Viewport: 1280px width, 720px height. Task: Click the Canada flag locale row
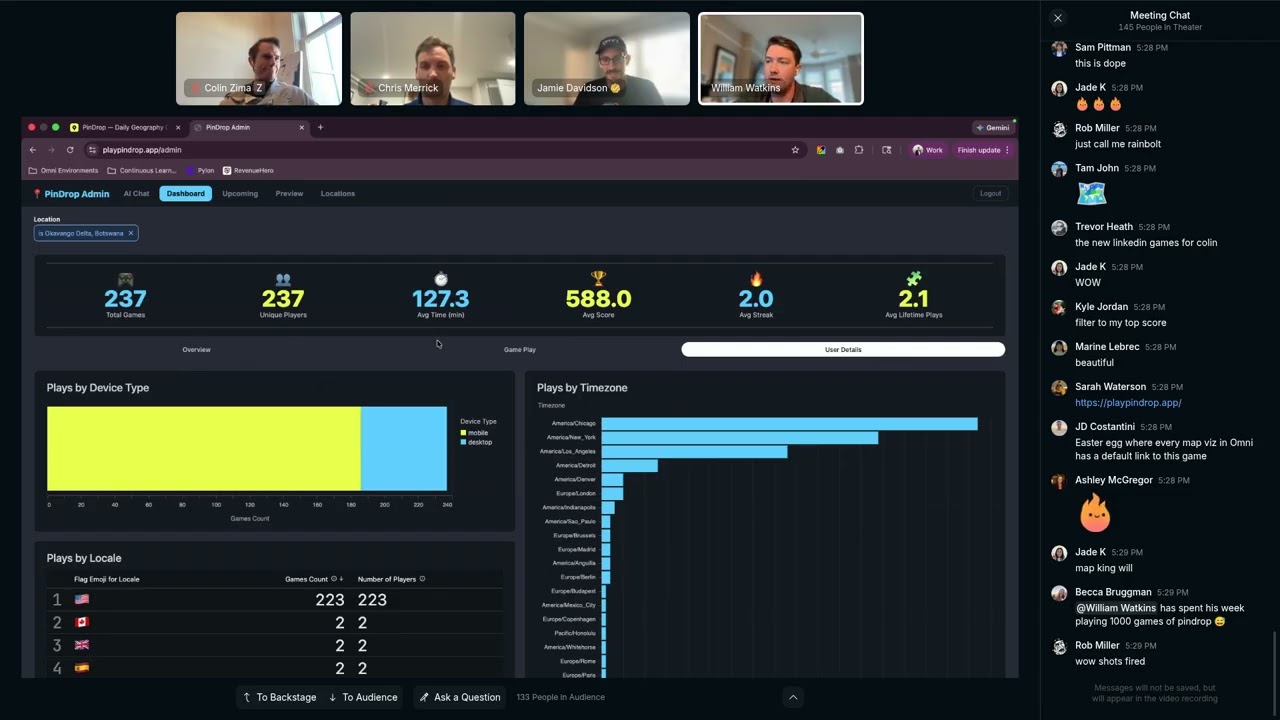point(275,623)
